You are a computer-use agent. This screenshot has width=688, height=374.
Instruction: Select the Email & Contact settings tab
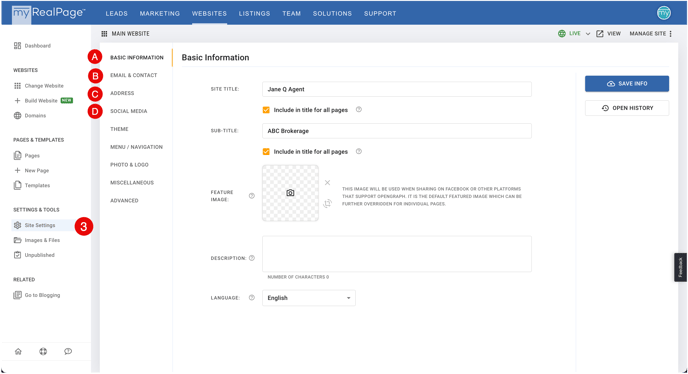[134, 75]
